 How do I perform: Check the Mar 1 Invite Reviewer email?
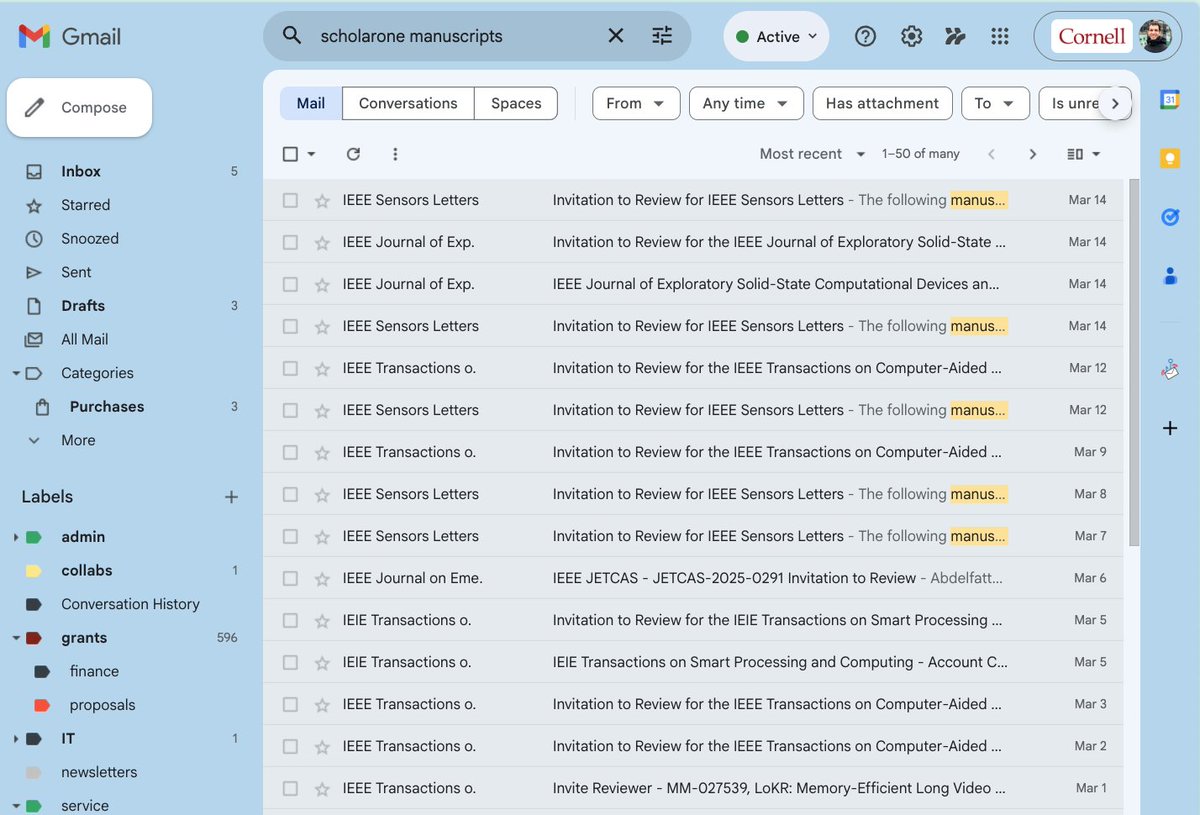pos(290,788)
